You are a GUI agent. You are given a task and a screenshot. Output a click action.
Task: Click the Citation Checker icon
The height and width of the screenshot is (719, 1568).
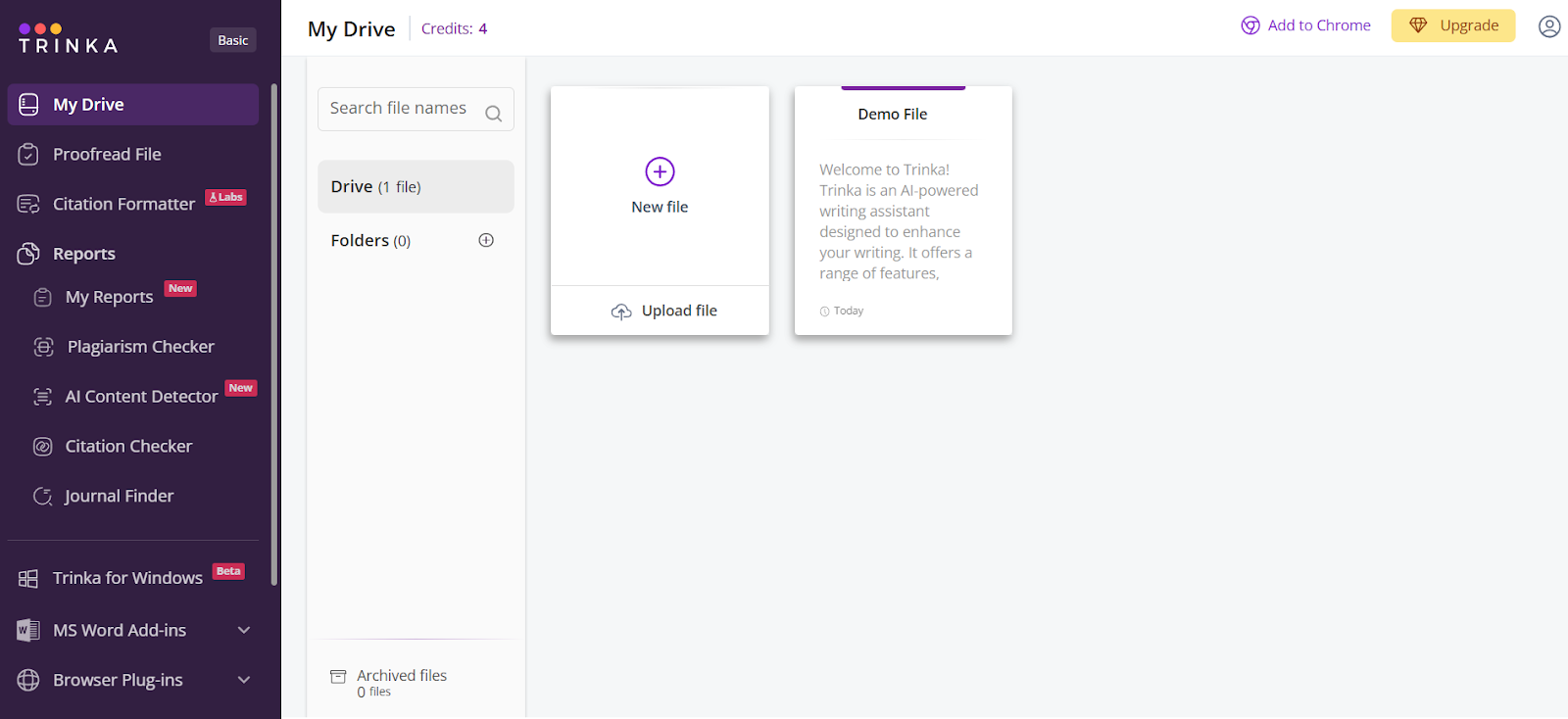[x=42, y=447]
